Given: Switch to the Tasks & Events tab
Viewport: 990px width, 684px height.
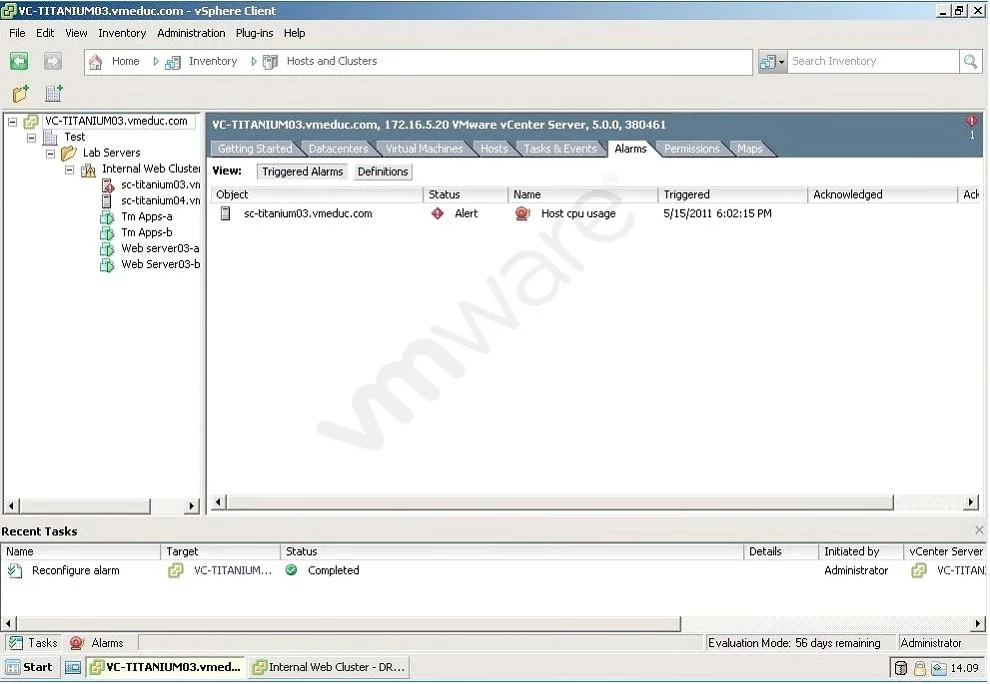Looking at the screenshot, I should 560,149.
